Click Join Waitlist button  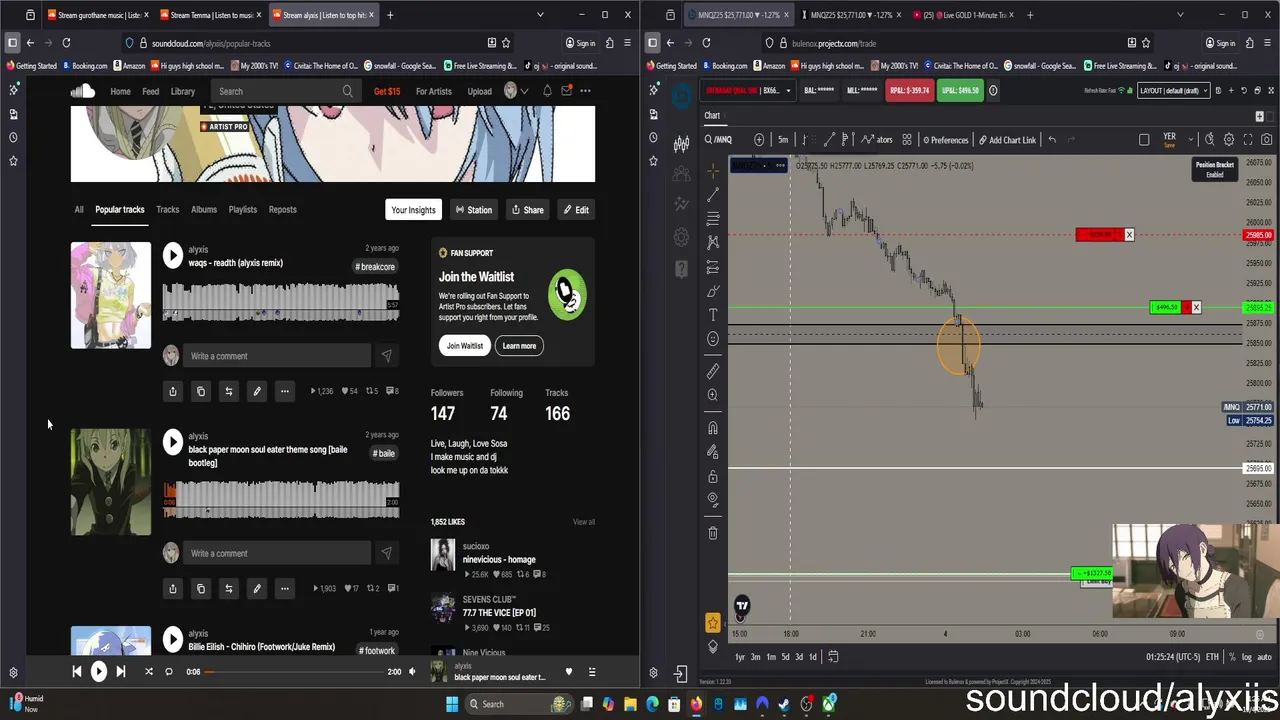(464, 346)
